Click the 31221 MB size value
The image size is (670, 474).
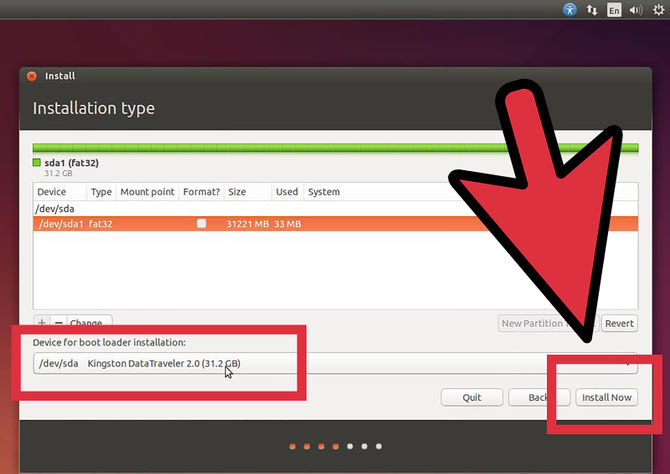coord(247,224)
